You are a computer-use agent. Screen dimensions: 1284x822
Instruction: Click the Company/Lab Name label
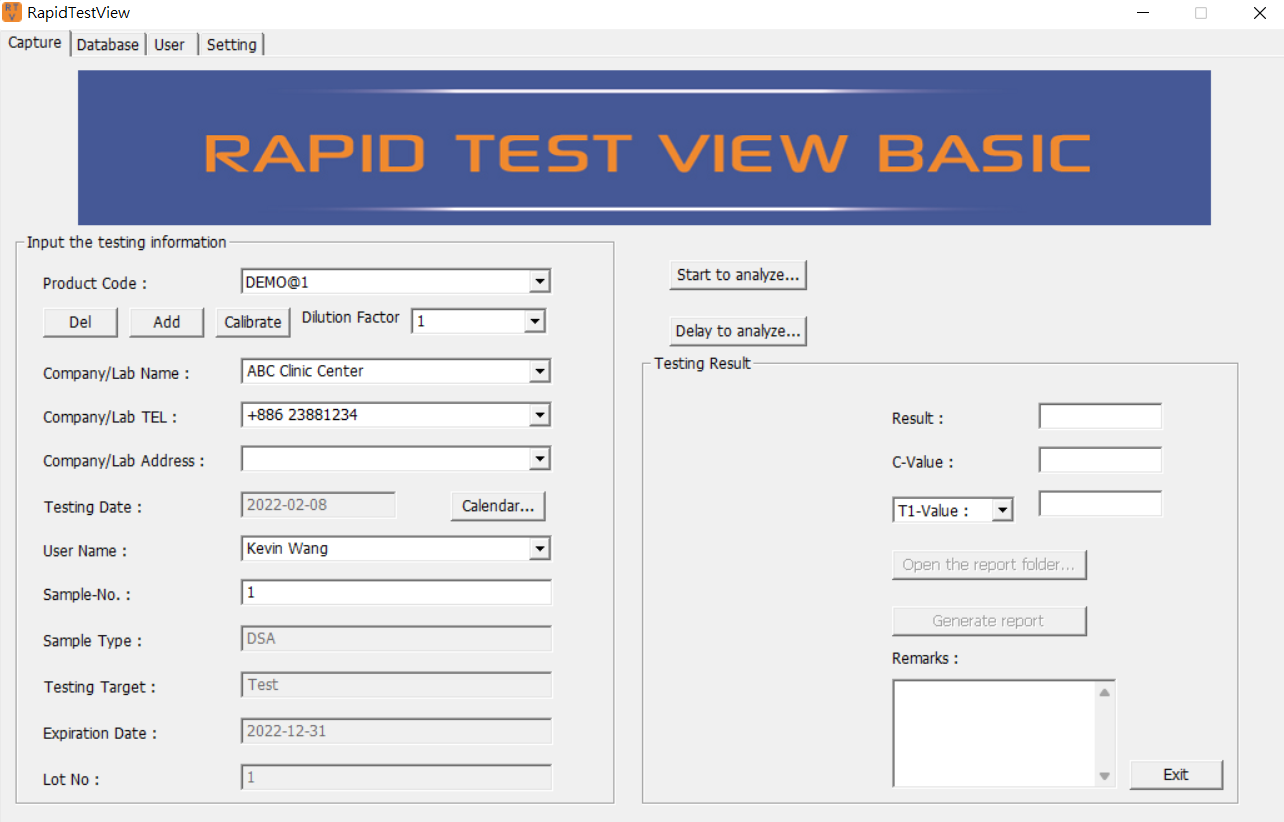(116, 374)
